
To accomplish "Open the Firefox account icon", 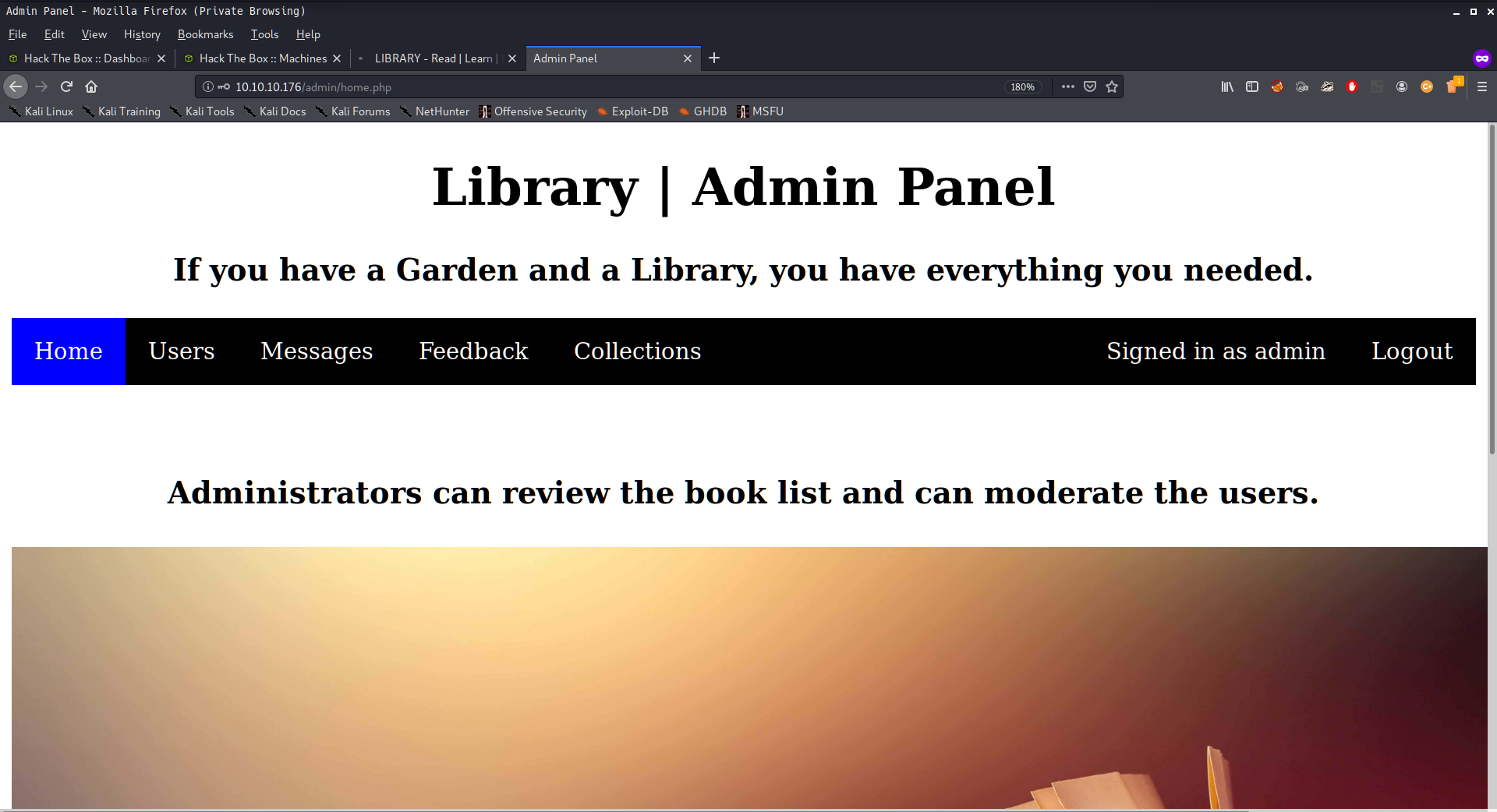I will click(x=1402, y=86).
